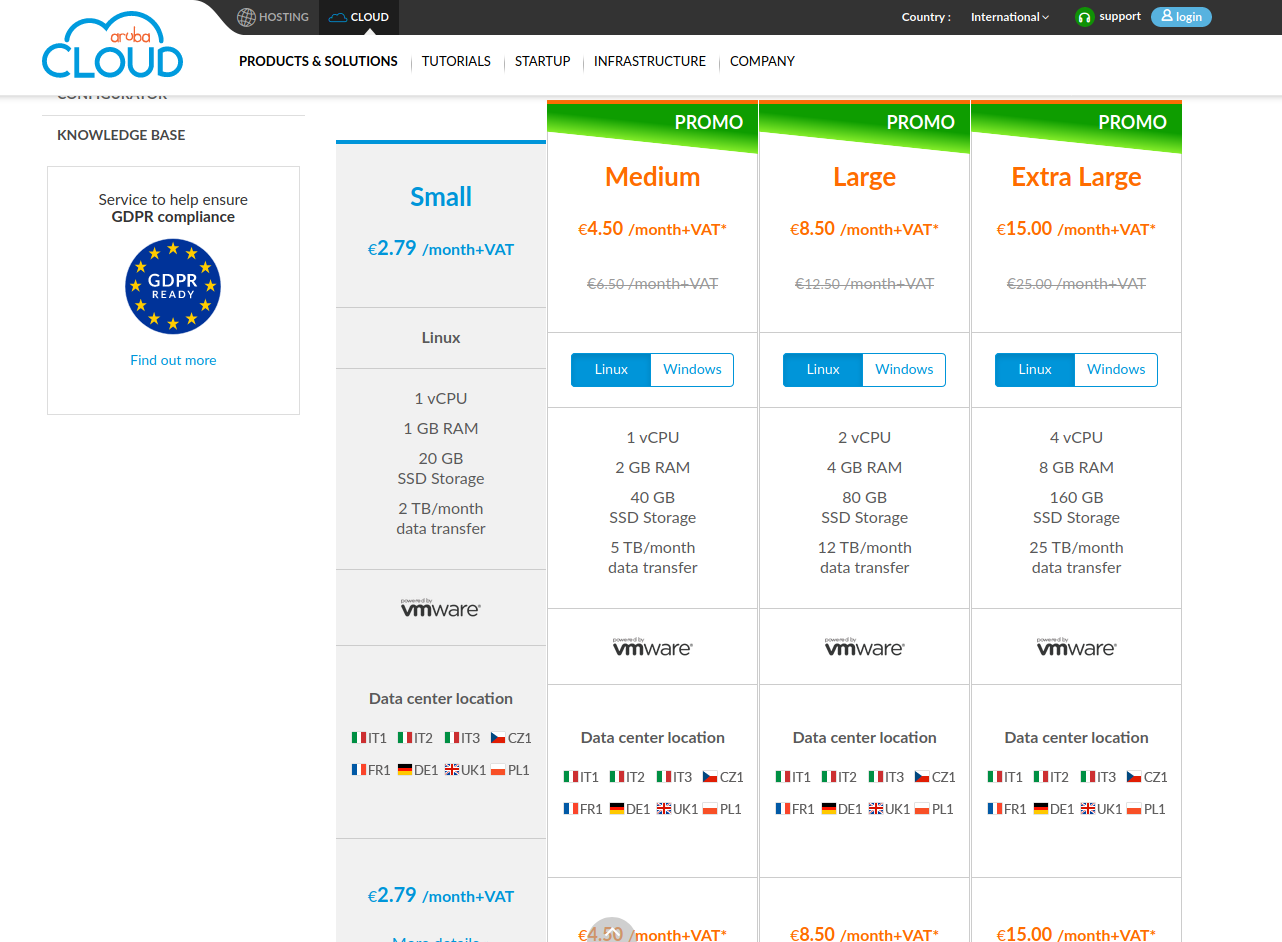Click the PL1 Polish flag in Small plan

pyautogui.click(x=498, y=770)
